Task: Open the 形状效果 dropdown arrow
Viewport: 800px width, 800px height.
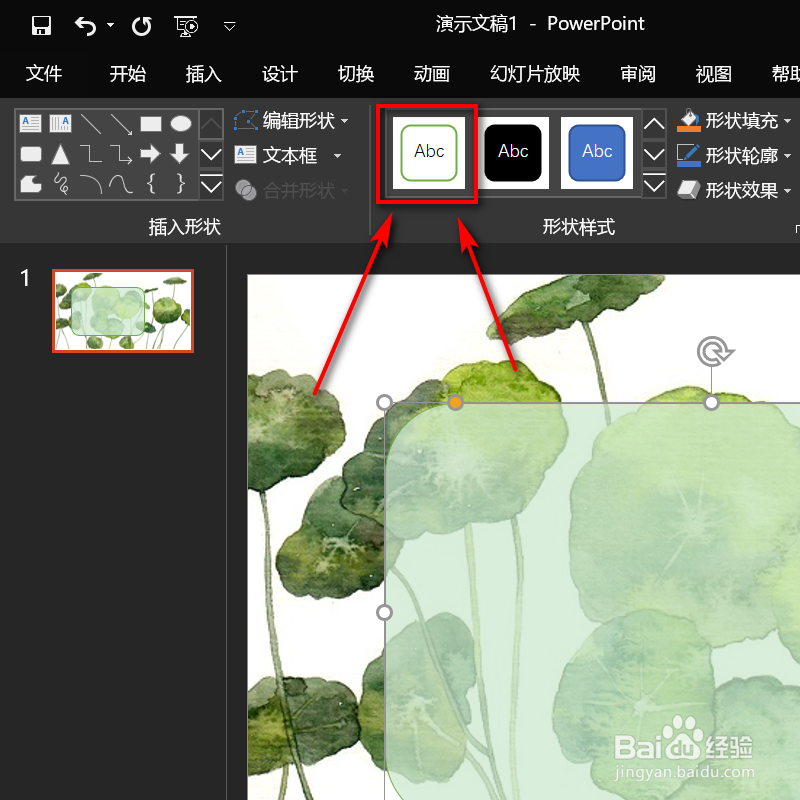Action: tap(787, 191)
